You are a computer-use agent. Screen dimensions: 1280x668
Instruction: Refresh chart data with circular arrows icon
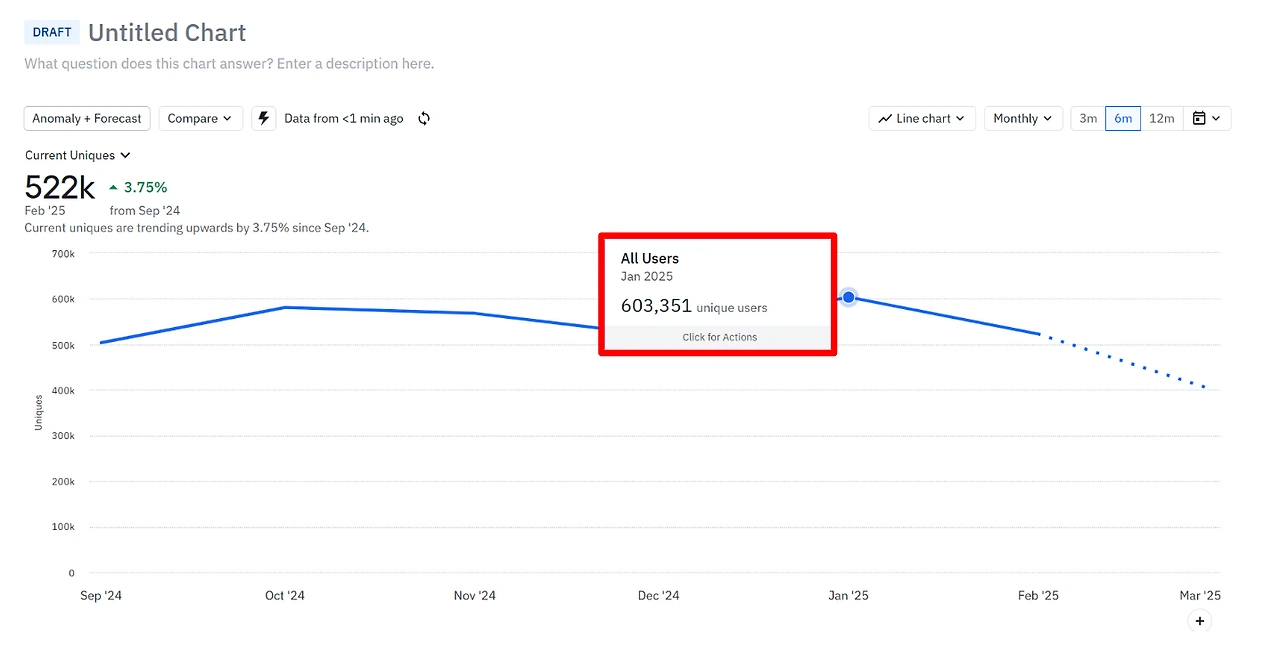point(424,118)
